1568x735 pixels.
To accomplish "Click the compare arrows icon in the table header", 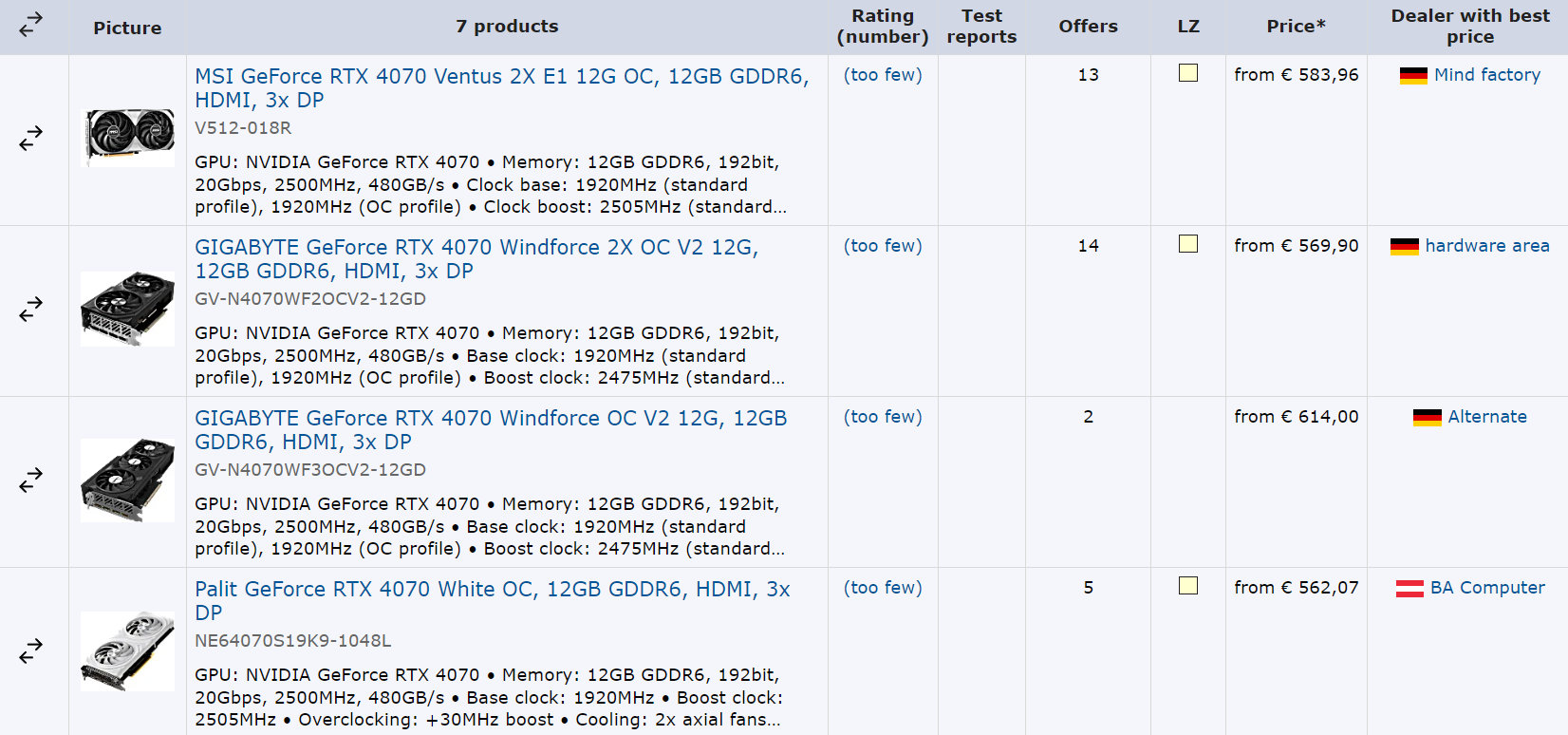I will coord(31,24).
